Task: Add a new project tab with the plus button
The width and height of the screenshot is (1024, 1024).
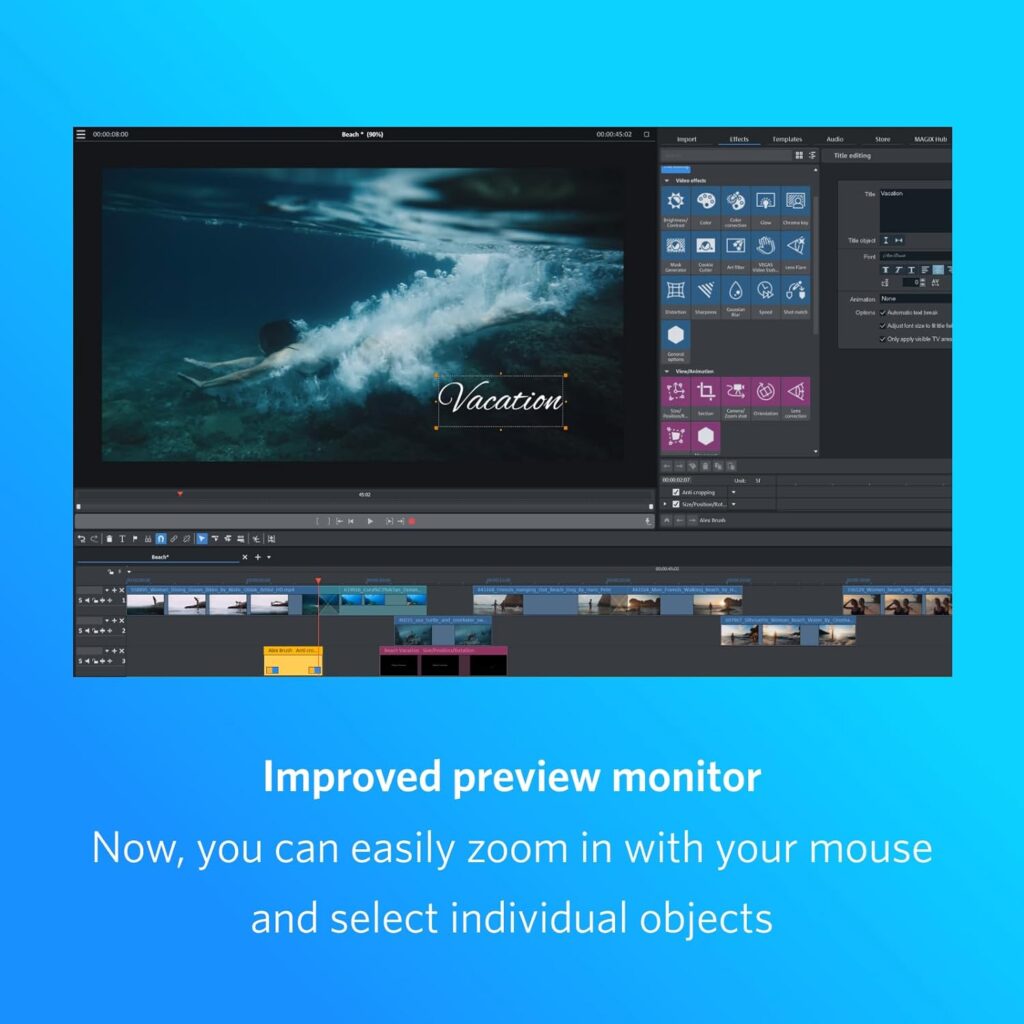Action: (x=257, y=557)
